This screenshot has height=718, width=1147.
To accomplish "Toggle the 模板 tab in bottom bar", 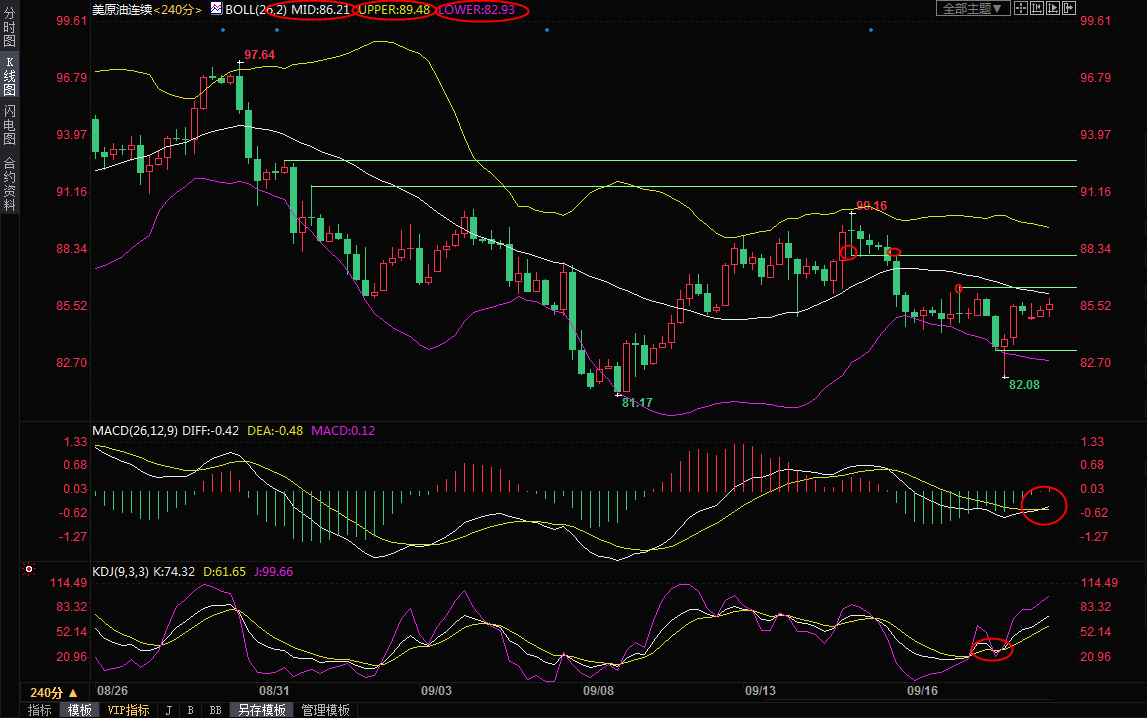I will click(80, 710).
